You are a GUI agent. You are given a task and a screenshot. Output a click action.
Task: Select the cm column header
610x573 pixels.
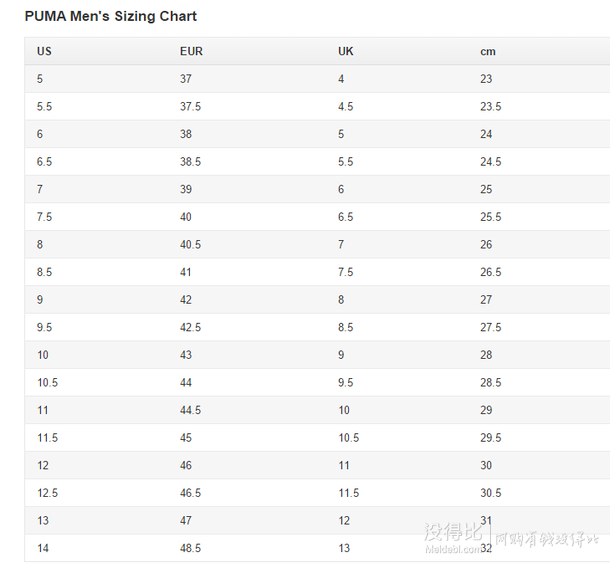coord(488,51)
